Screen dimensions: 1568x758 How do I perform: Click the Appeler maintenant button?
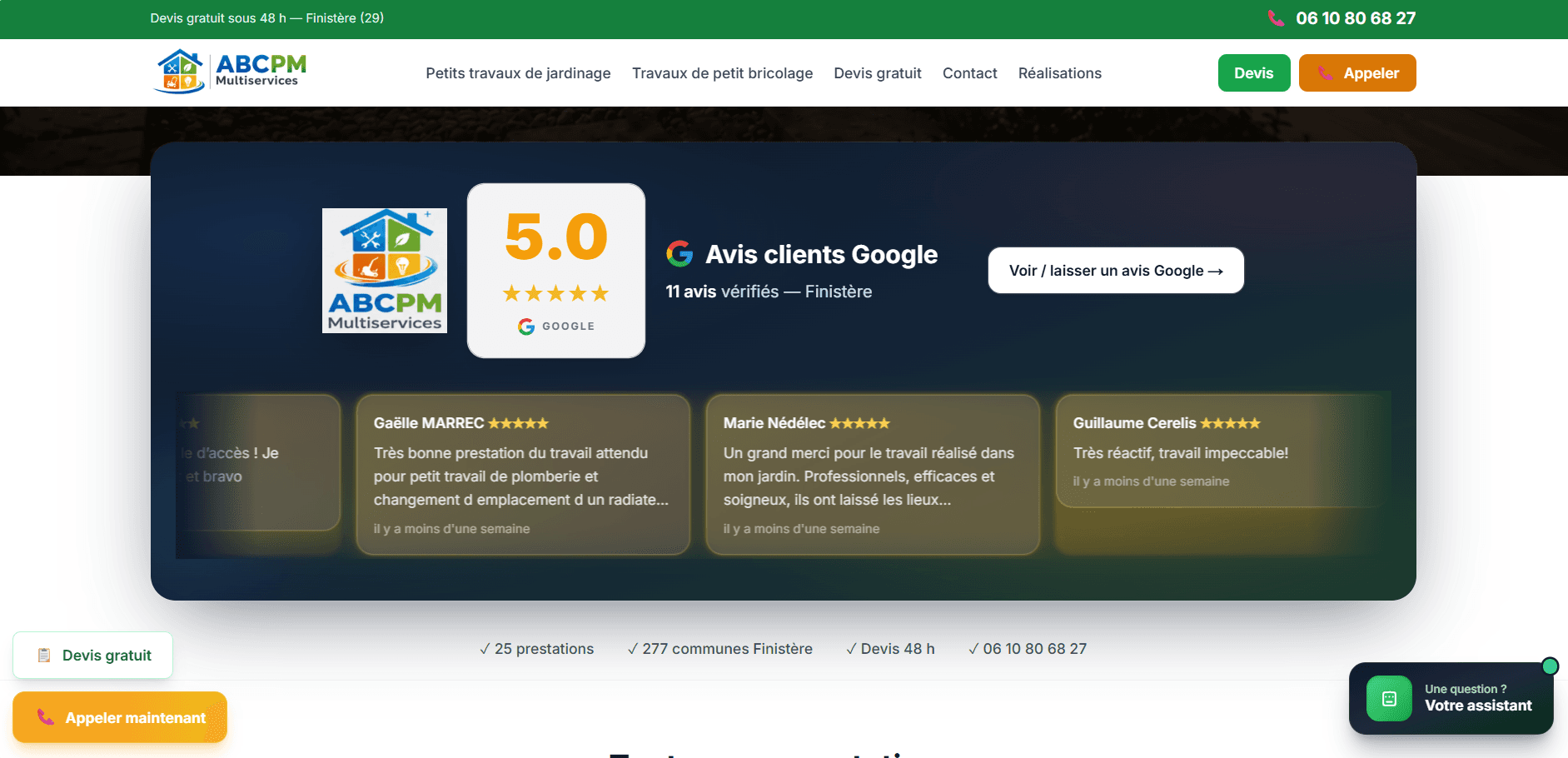(120, 717)
